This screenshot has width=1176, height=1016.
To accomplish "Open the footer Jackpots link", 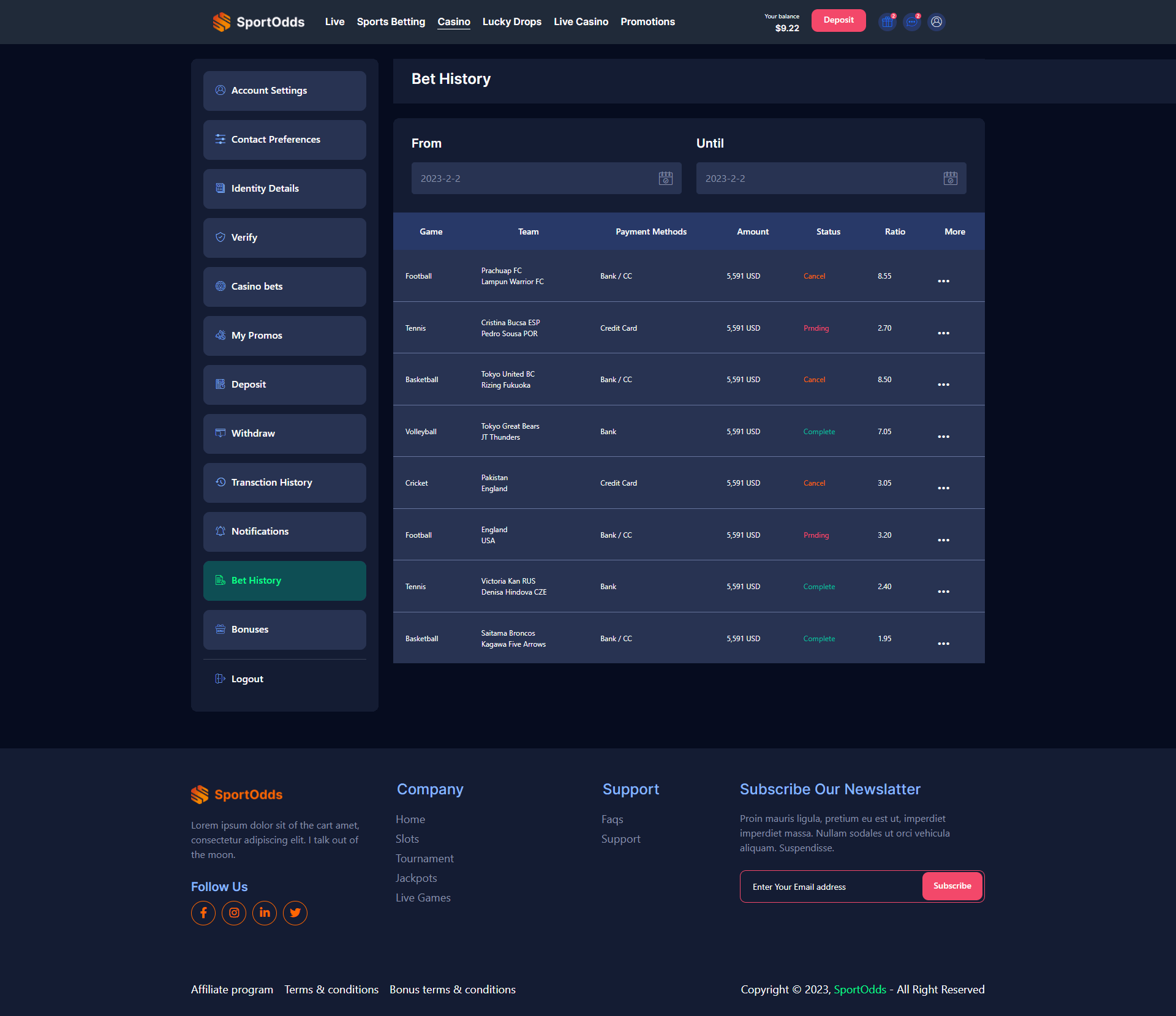I will [x=417, y=878].
